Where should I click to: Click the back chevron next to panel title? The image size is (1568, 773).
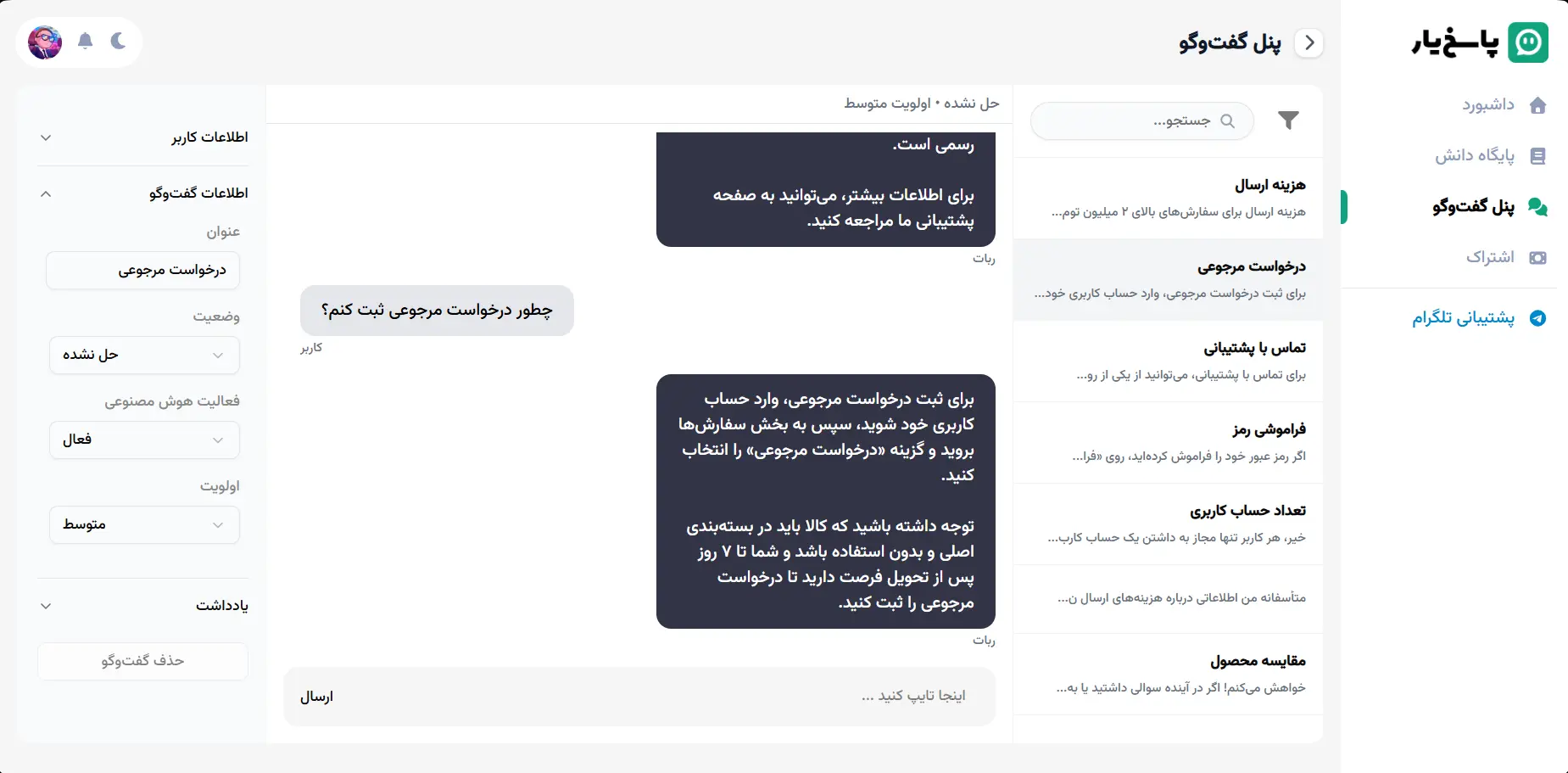pyautogui.click(x=1310, y=42)
